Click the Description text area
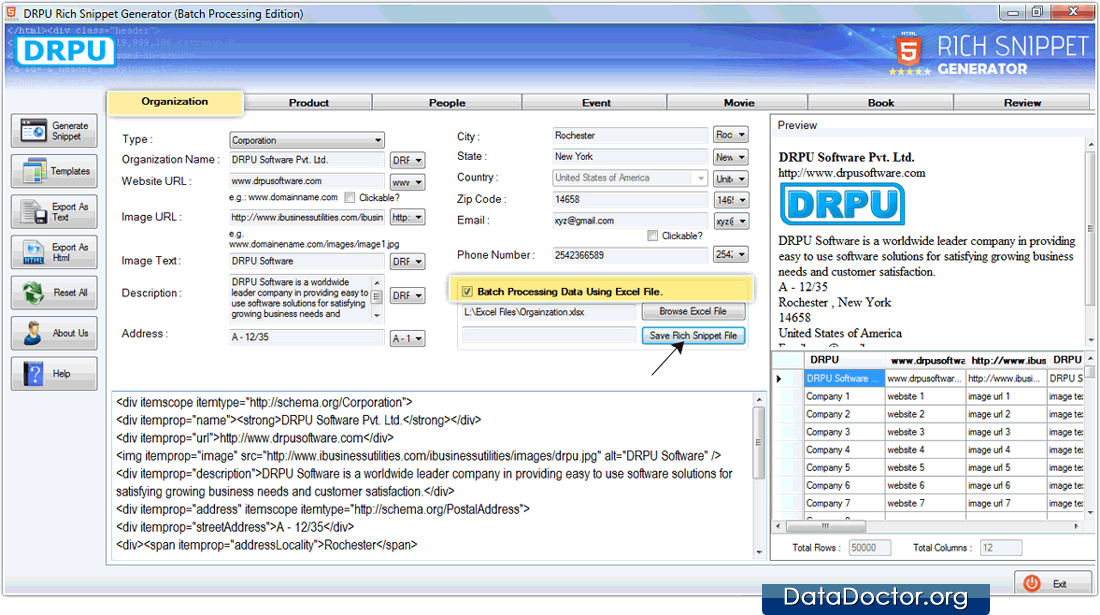1100x615 pixels. click(x=300, y=298)
